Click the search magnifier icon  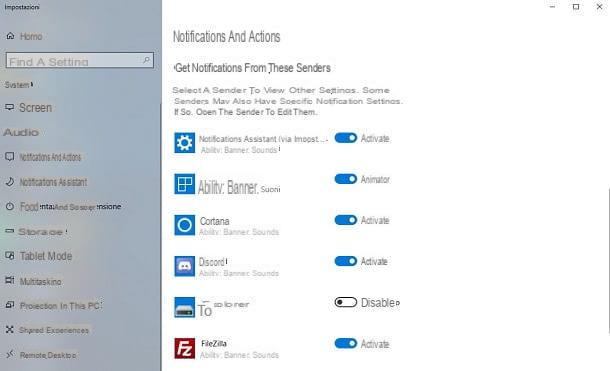[146, 60]
